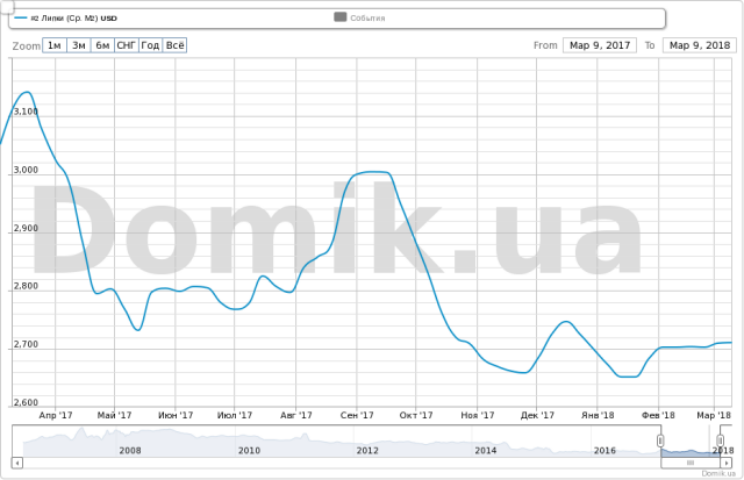
Task: Click 2016 in the navigator timeline
Action: [605, 451]
